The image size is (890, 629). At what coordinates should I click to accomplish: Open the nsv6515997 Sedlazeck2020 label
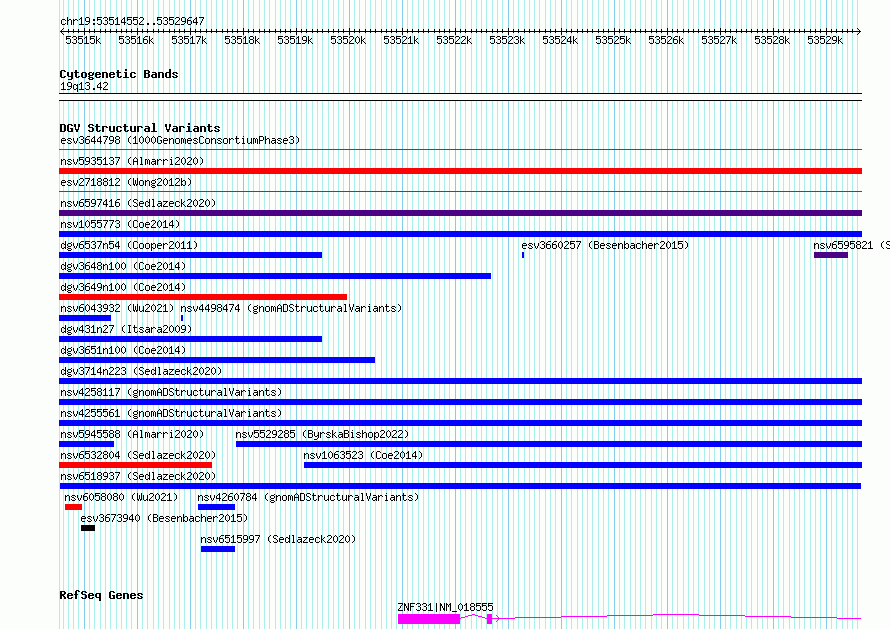[x=278, y=539]
